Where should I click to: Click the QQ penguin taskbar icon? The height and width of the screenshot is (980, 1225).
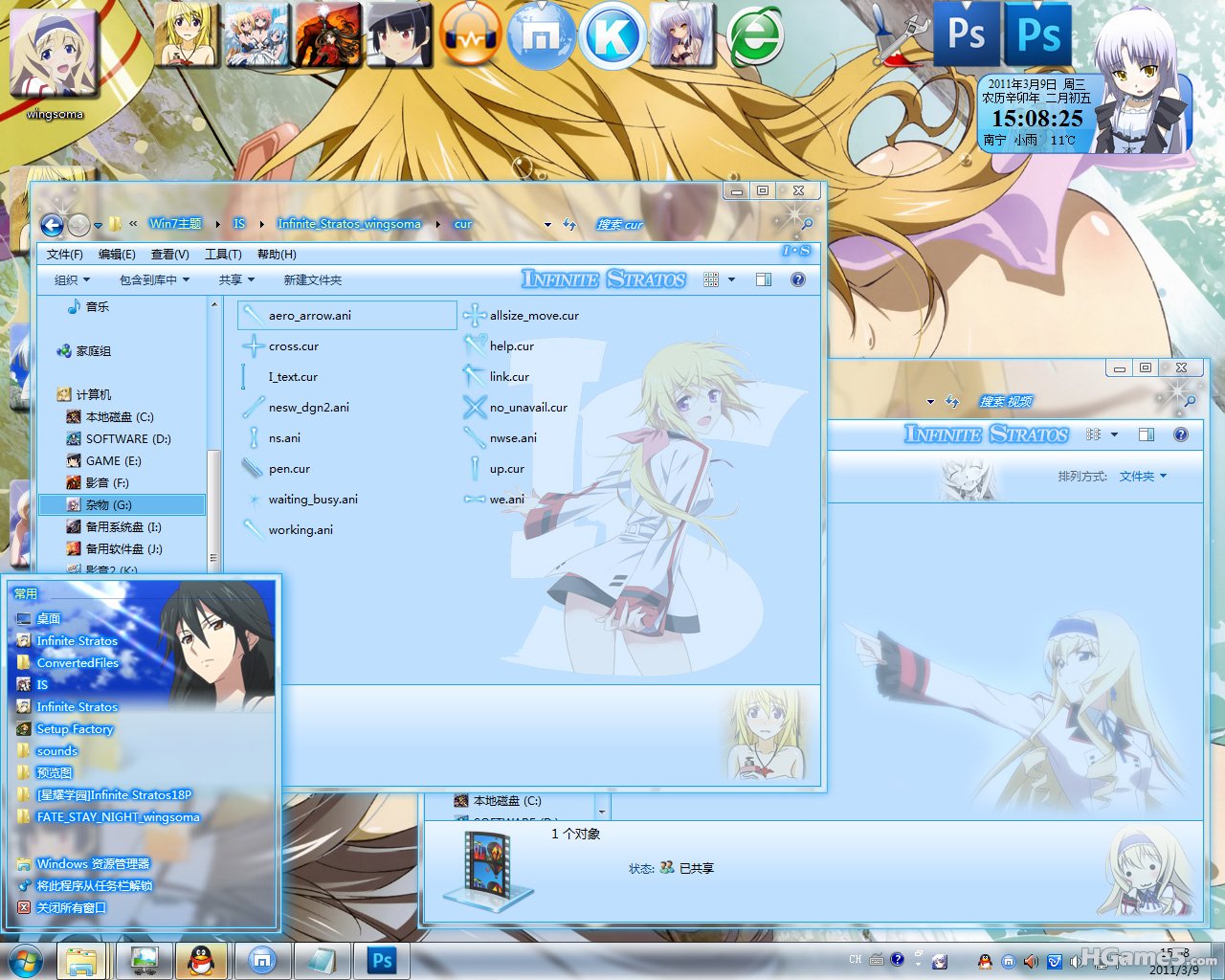coord(201,960)
